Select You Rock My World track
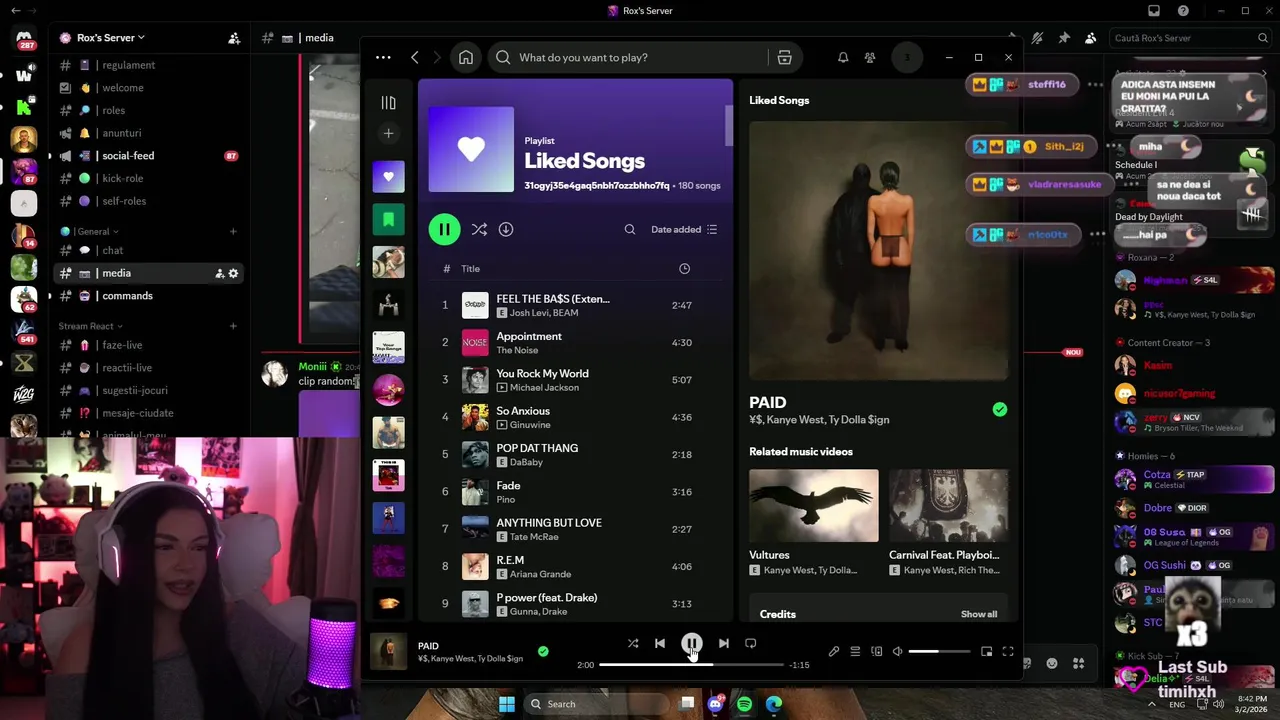This screenshot has width=1280, height=720. coord(575,380)
